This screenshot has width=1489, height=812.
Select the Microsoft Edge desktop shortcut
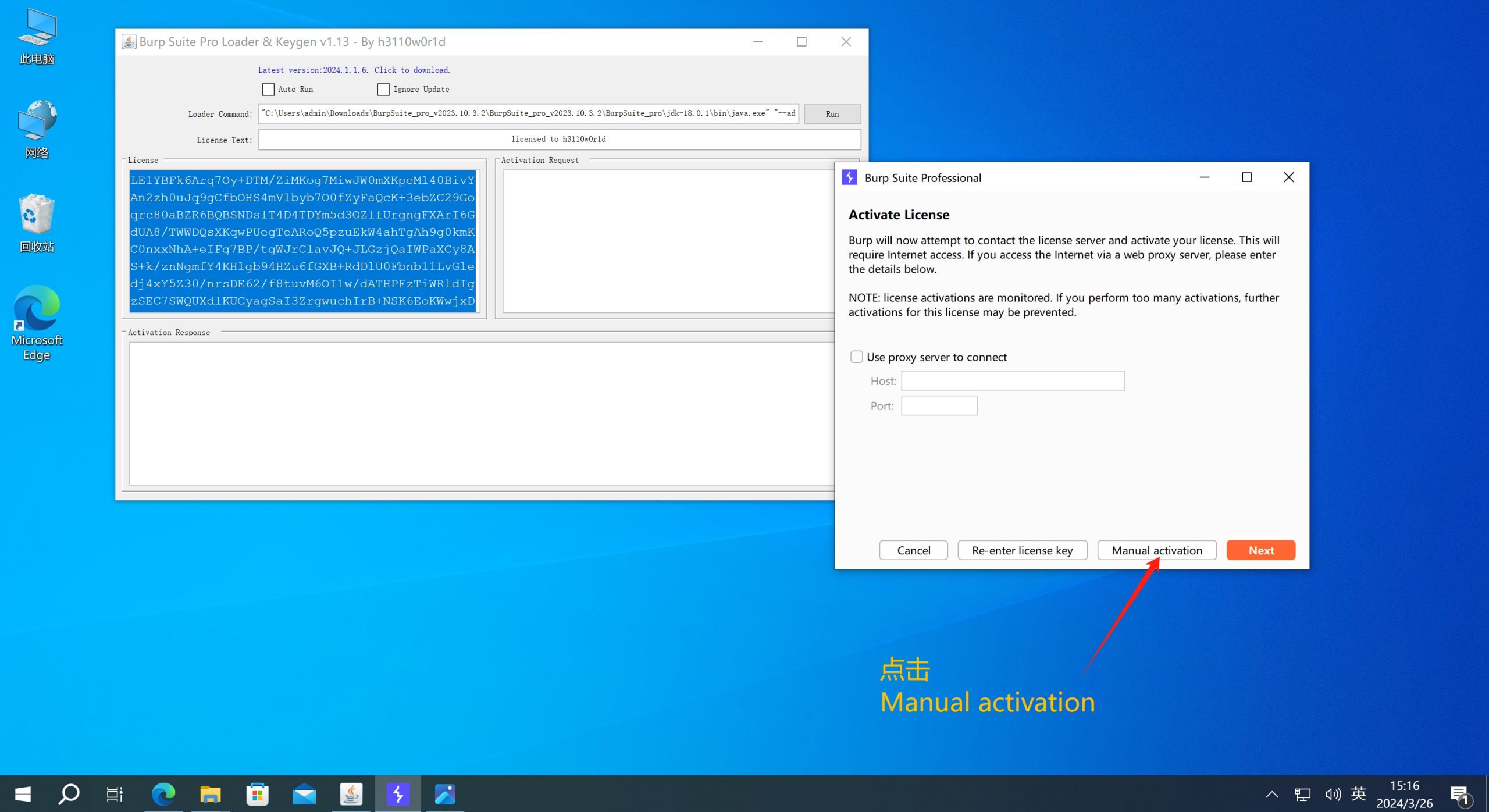pyautogui.click(x=37, y=323)
